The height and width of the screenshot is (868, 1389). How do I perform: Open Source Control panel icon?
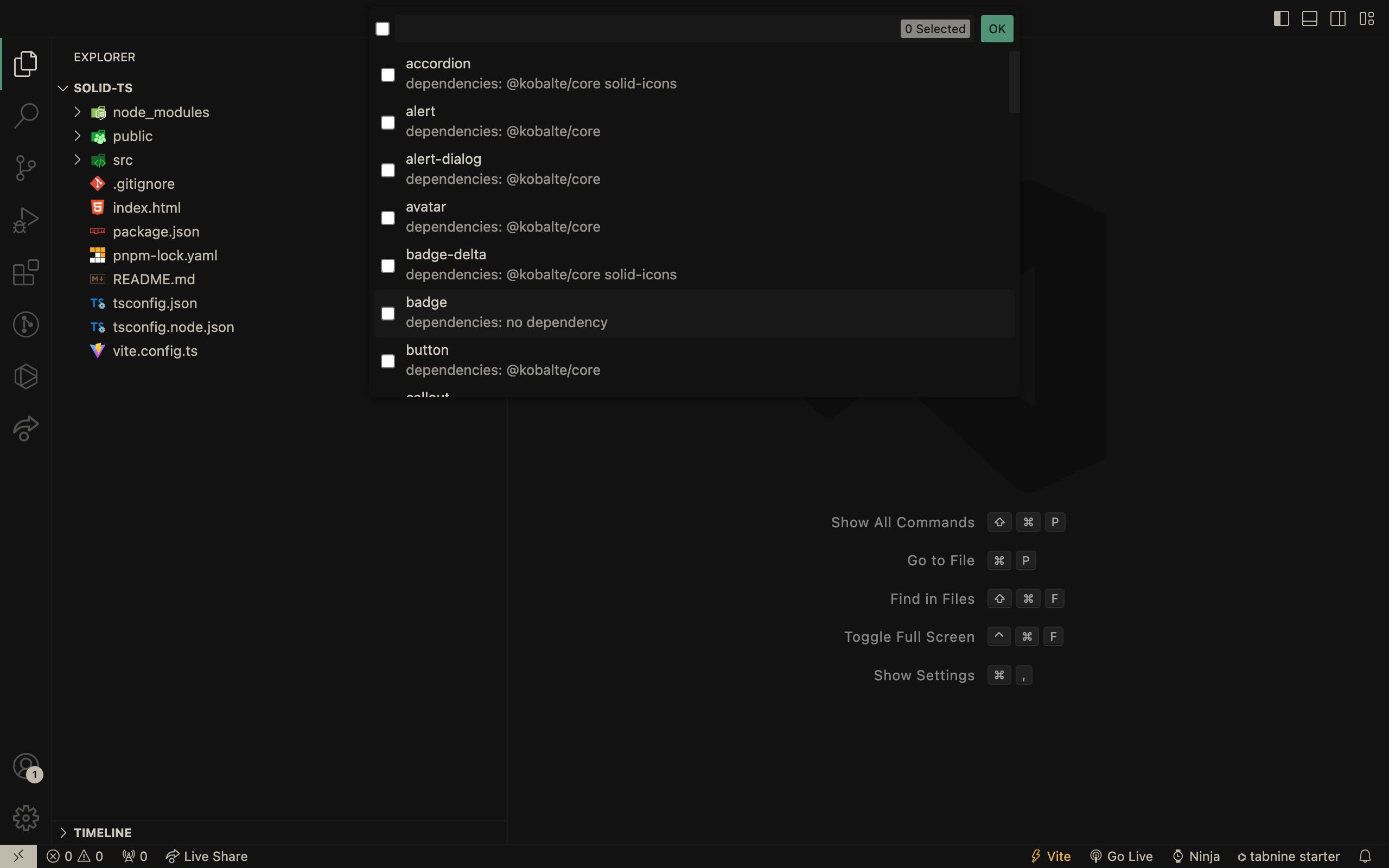[x=26, y=168]
